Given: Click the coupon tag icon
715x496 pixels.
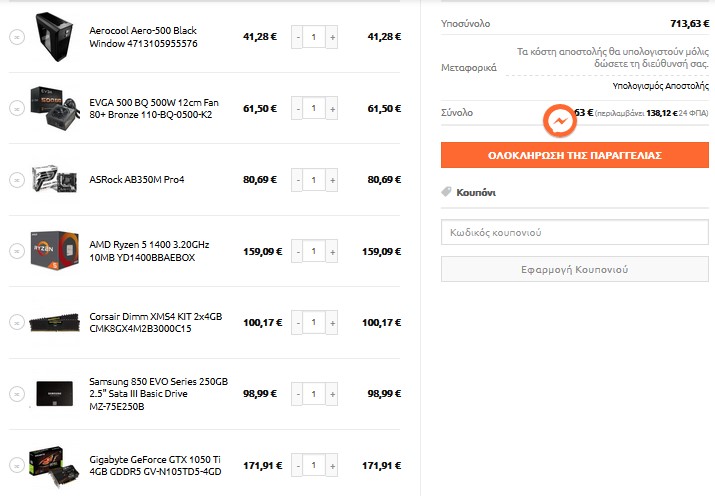Looking at the screenshot, I should pos(446,192).
